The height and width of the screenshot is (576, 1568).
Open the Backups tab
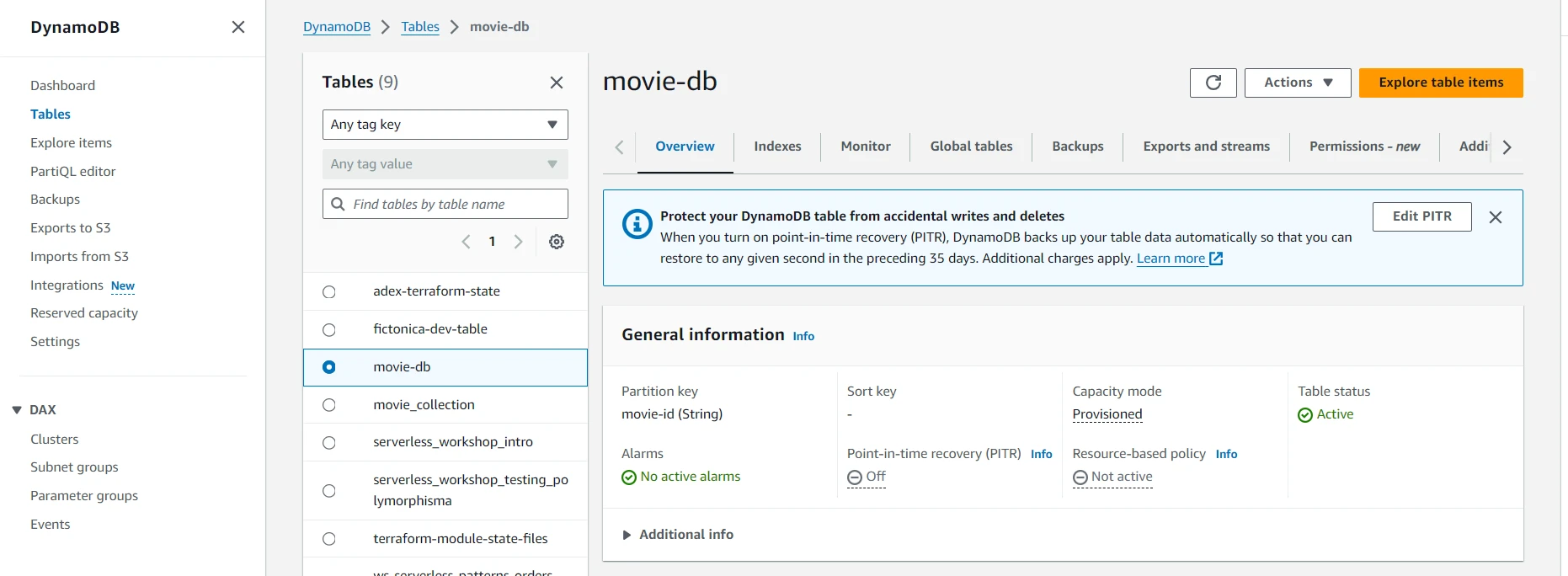tap(1077, 147)
